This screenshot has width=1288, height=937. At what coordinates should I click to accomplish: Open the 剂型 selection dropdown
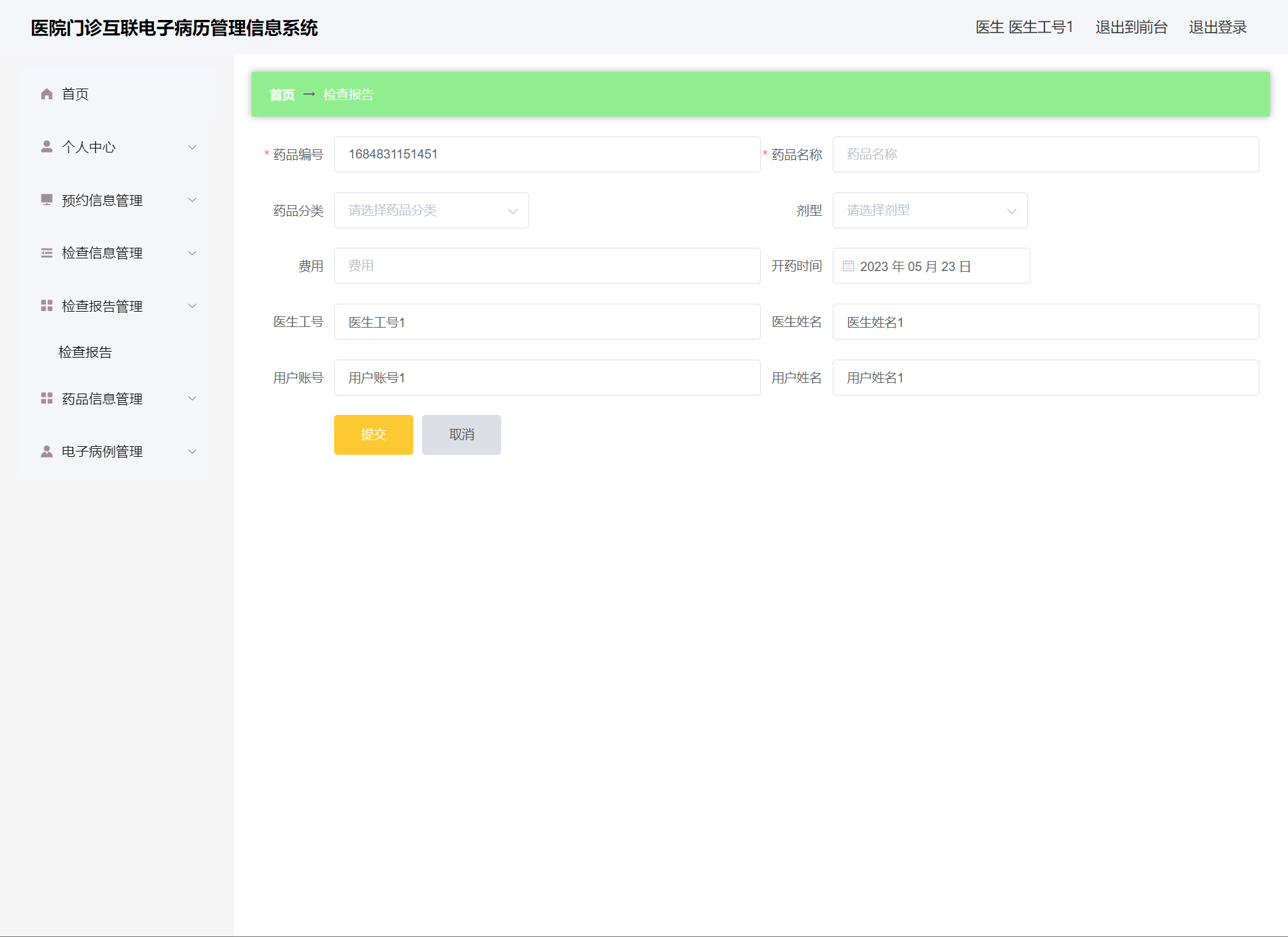(x=929, y=210)
